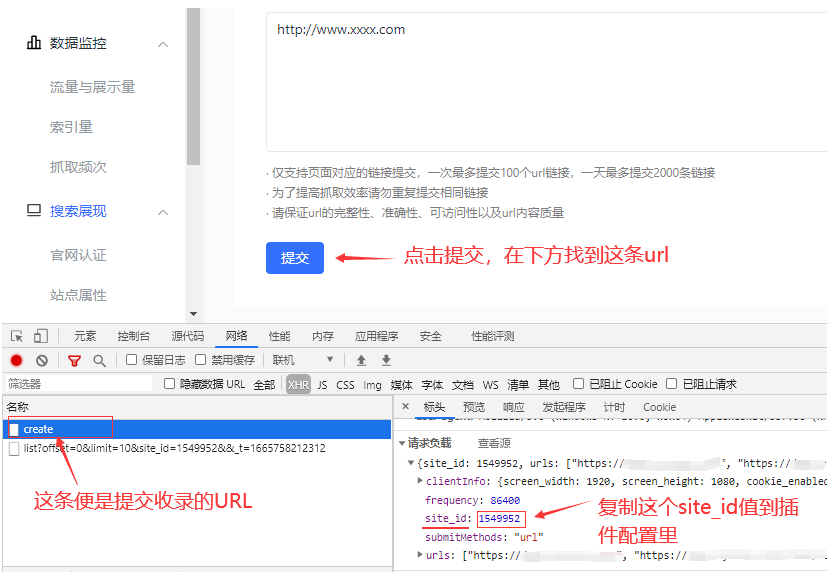Open network search magnifier icon
835x575 pixels.
[x=99, y=361]
